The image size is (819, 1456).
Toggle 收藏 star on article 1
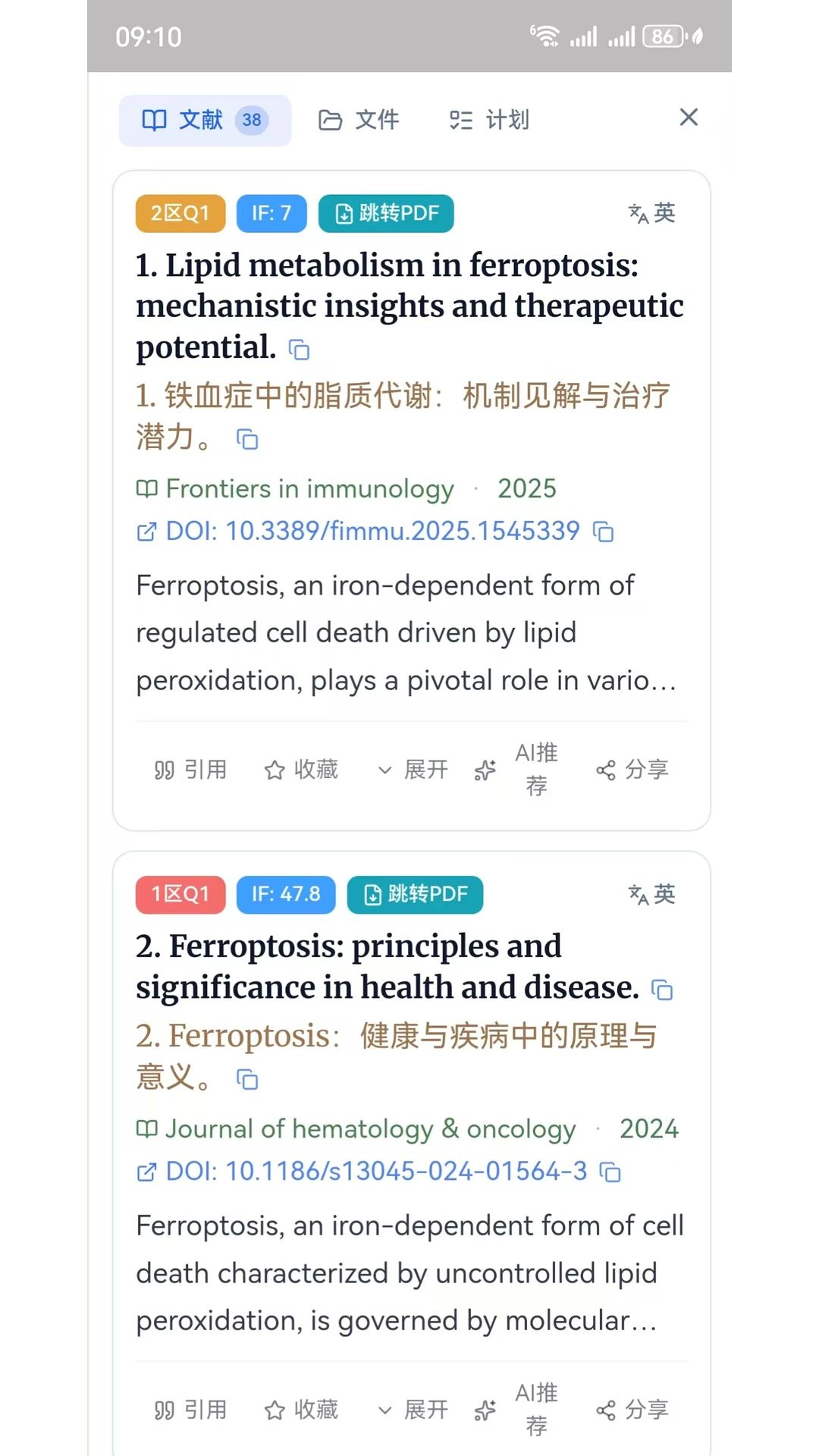point(301,770)
